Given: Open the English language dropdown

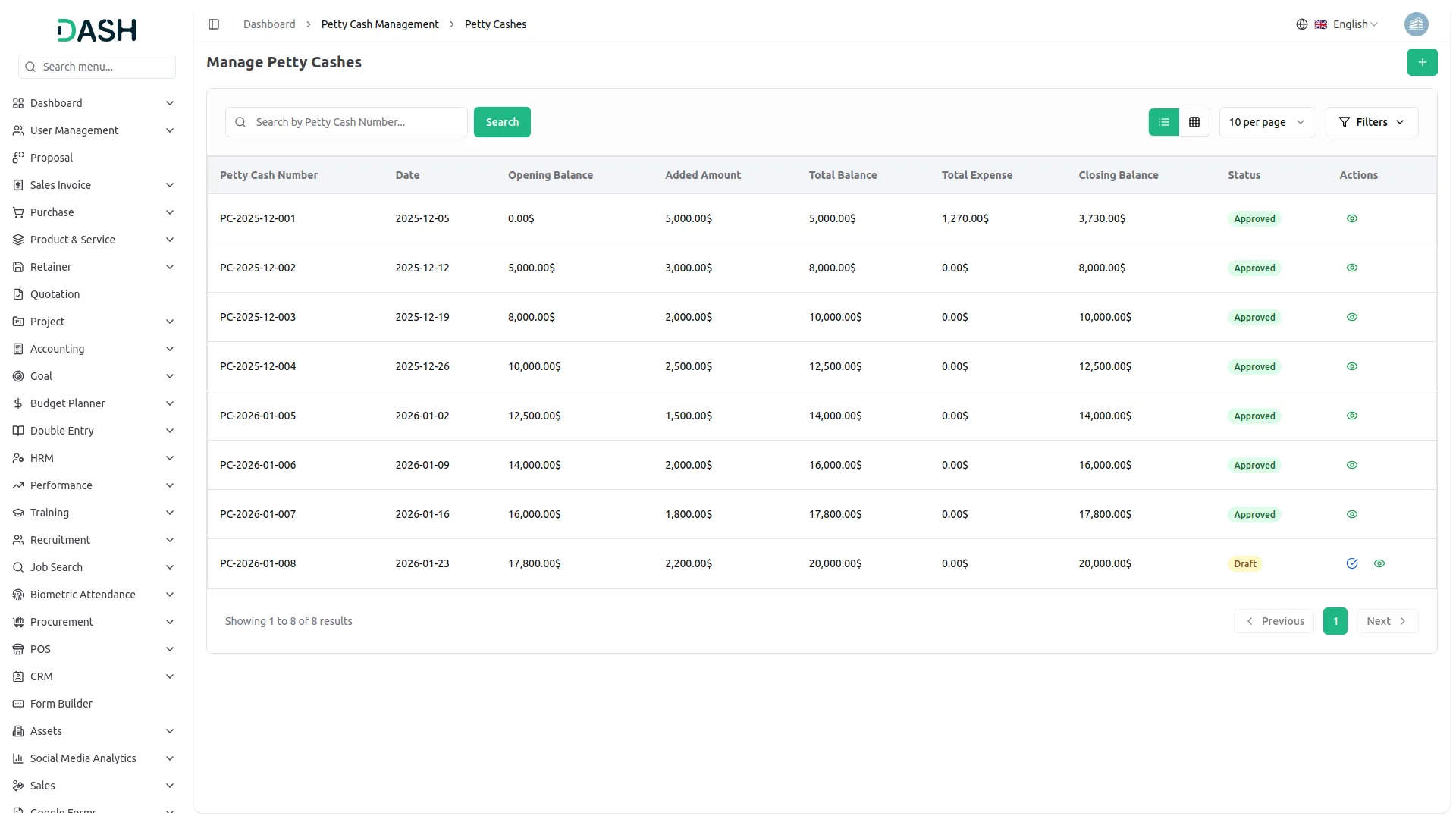Looking at the screenshot, I should pos(1350,24).
